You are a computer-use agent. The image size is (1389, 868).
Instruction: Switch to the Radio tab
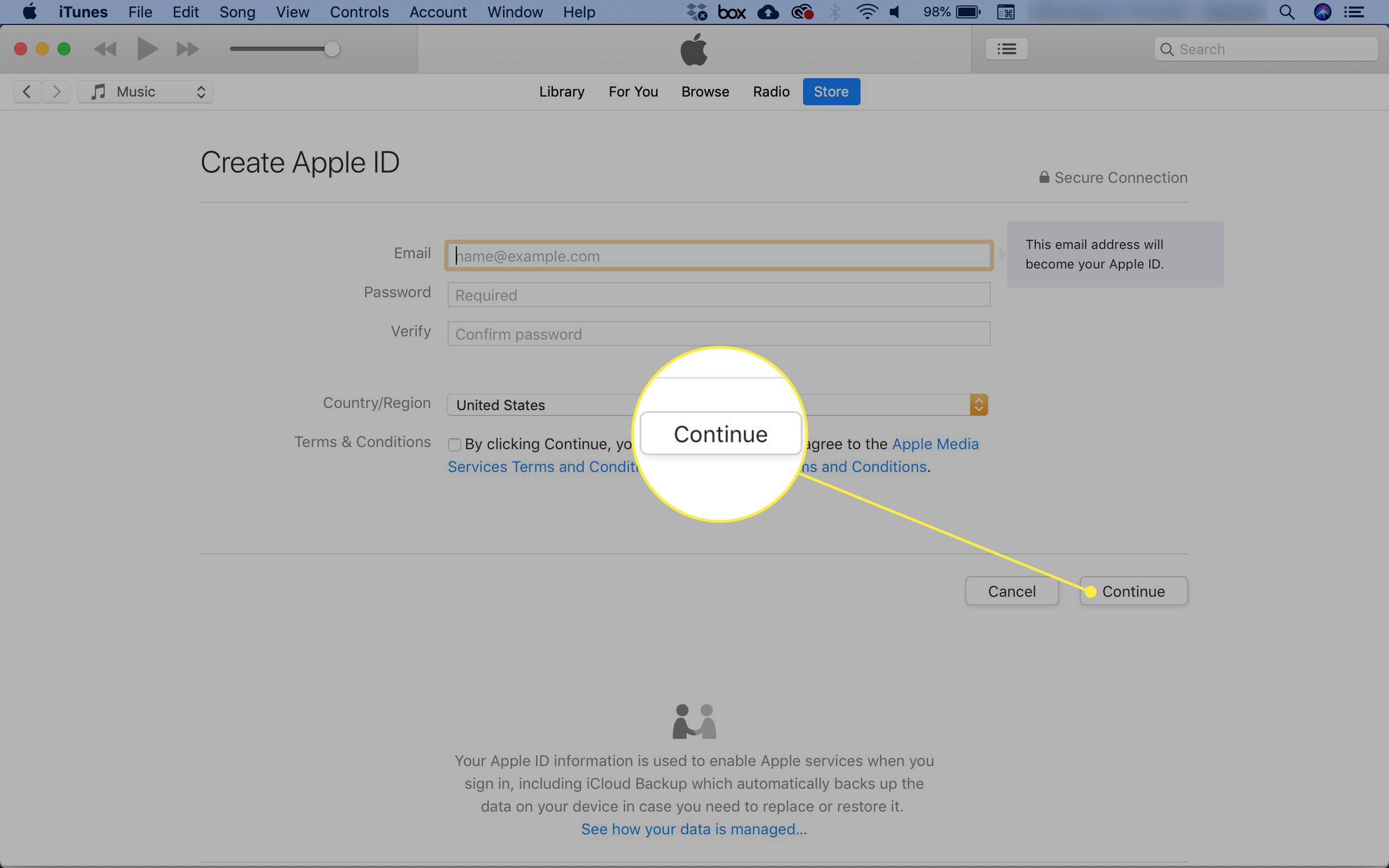click(x=771, y=92)
